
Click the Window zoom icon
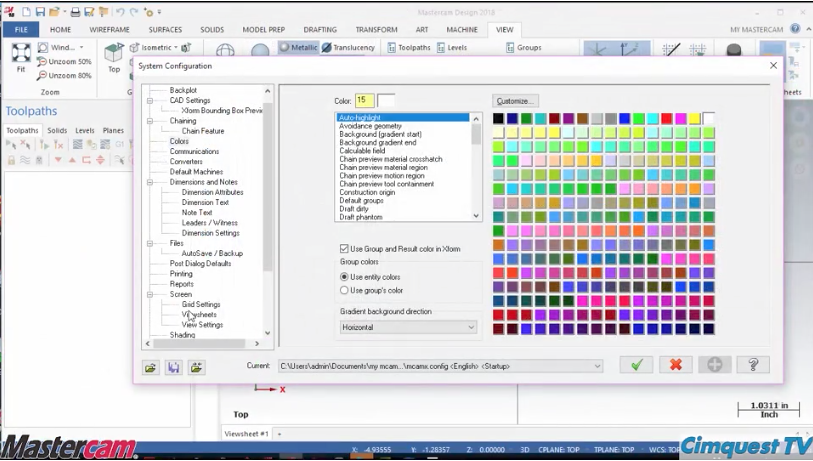click(x=43, y=47)
